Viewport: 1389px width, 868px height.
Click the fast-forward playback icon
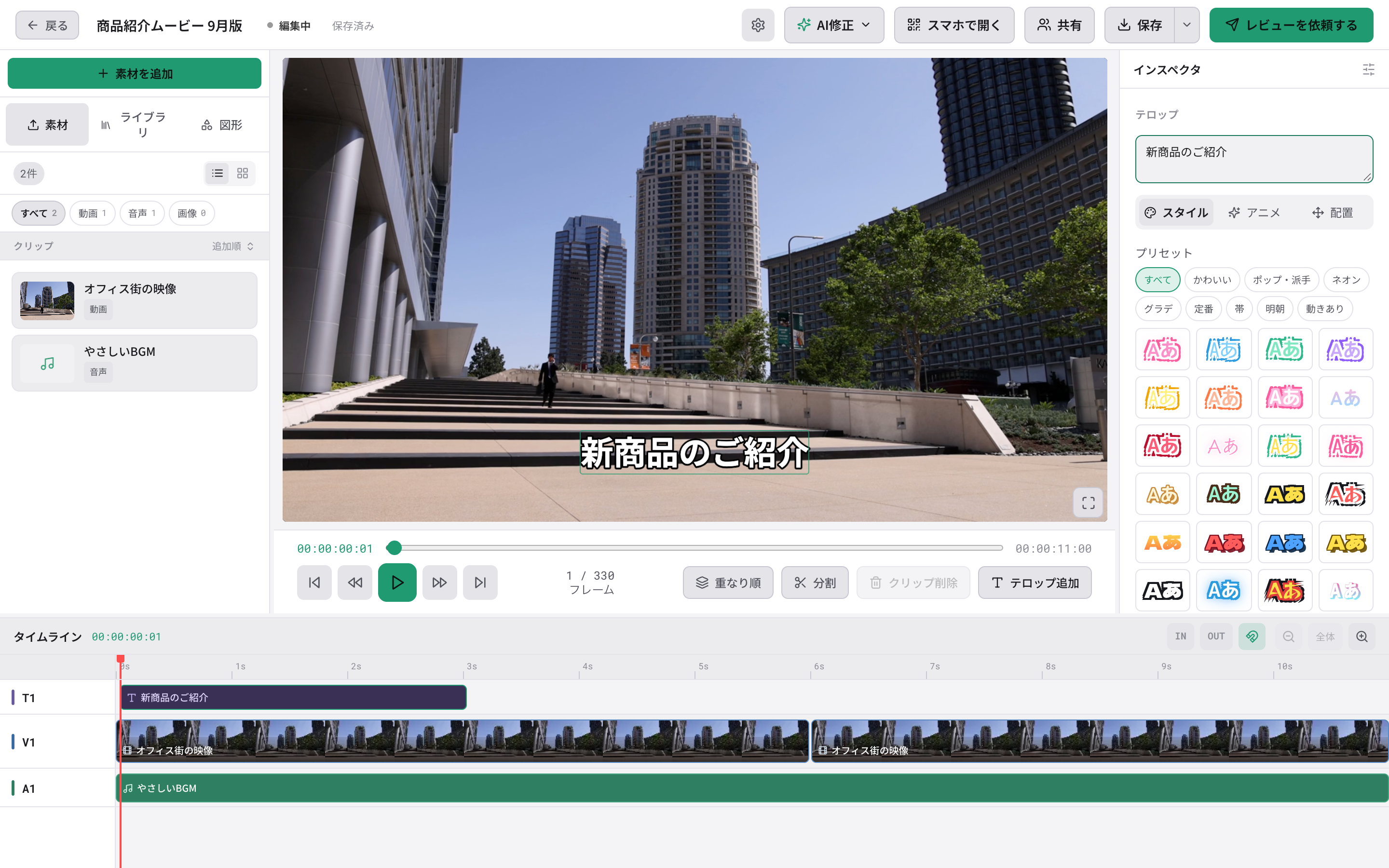440,583
